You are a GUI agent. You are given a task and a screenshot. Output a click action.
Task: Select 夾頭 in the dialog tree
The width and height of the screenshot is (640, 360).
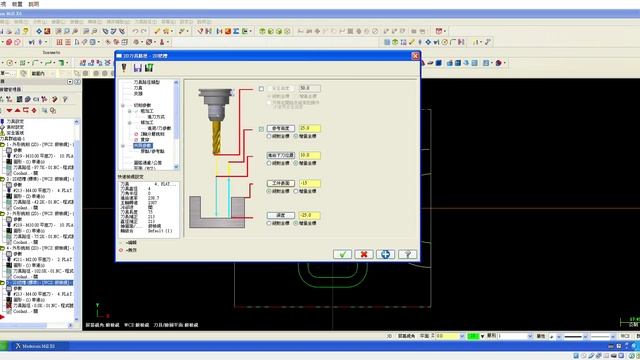(x=138, y=93)
